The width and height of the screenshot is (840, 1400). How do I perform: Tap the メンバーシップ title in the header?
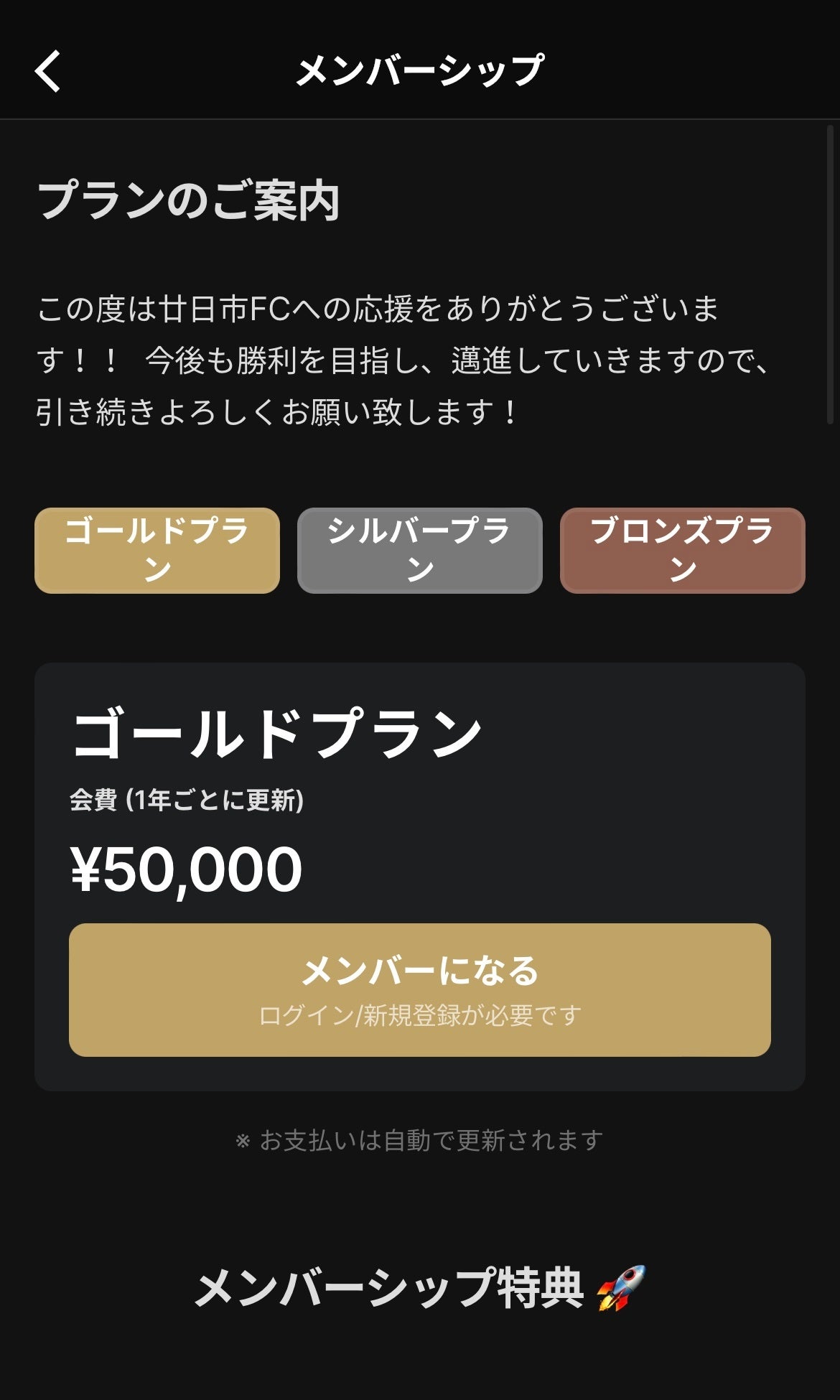[x=420, y=71]
